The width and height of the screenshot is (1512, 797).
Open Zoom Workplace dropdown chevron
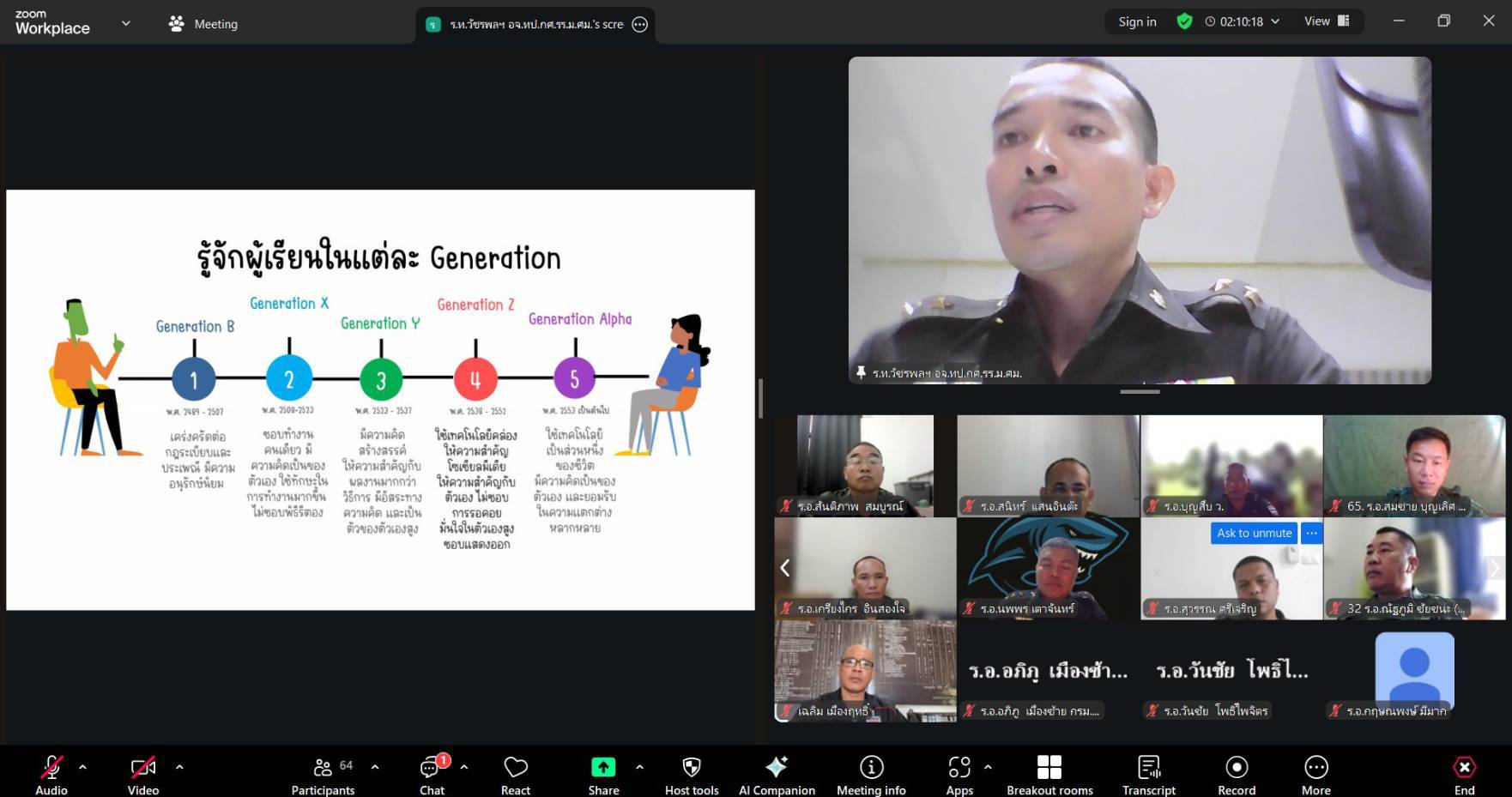[x=126, y=23]
